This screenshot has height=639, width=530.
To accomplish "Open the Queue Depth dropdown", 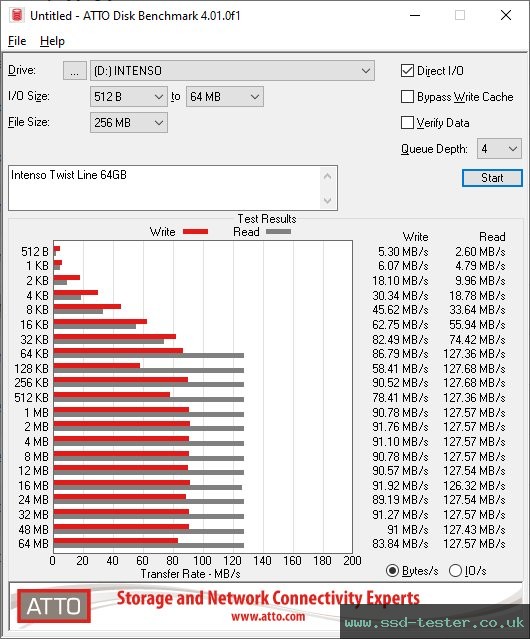I will (x=499, y=149).
